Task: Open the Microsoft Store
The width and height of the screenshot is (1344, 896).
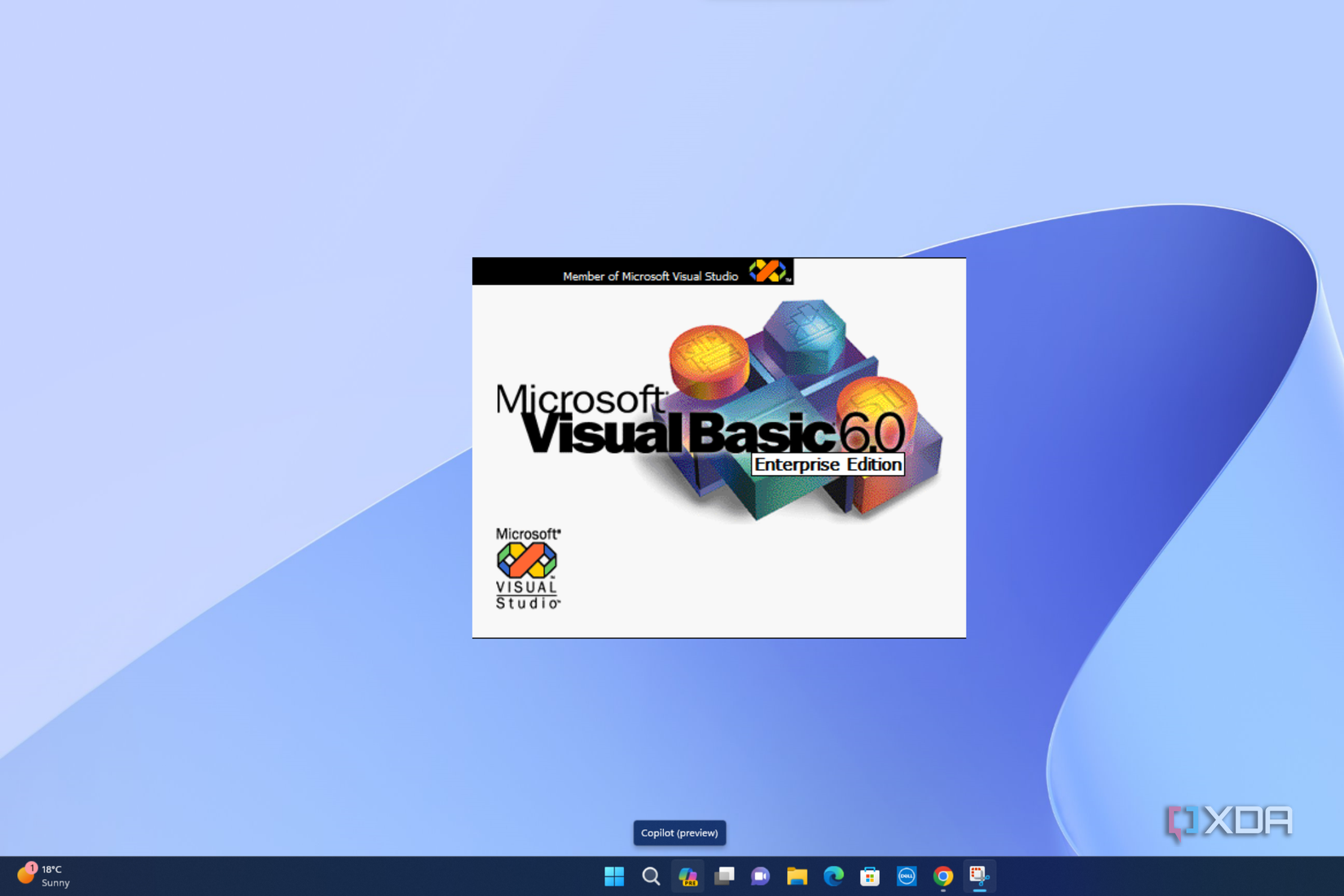Action: tap(870, 876)
